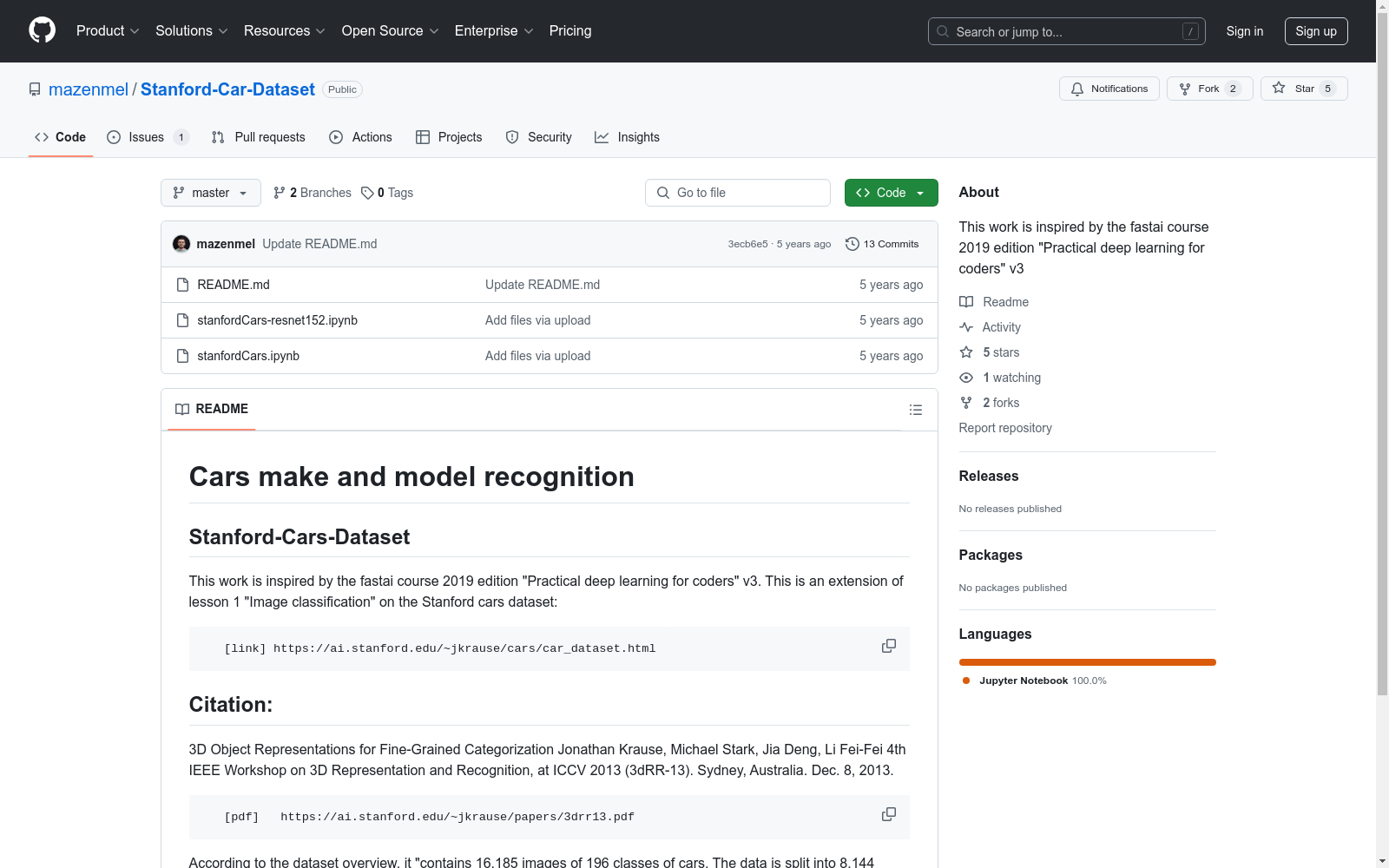Select the Code tab
Viewport: 1389px width, 868px height.
pos(61,137)
